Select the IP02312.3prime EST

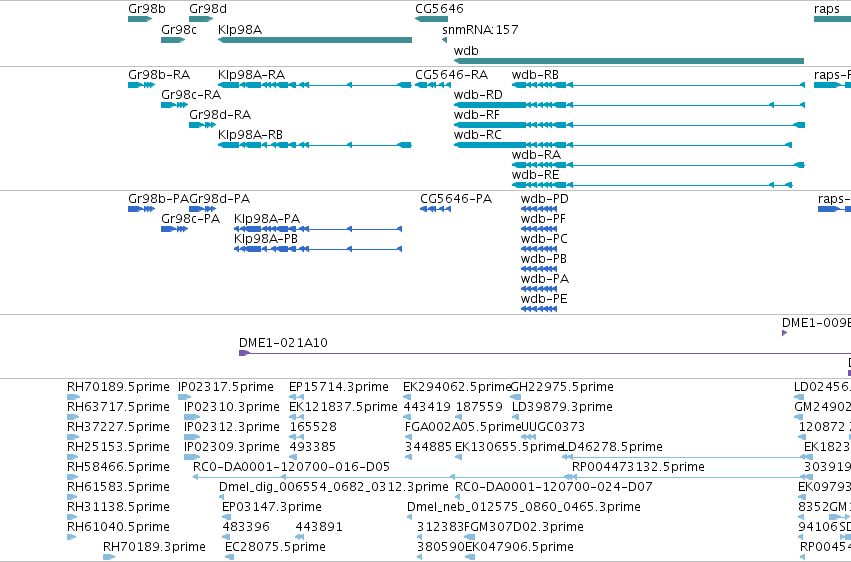click(x=192, y=438)
